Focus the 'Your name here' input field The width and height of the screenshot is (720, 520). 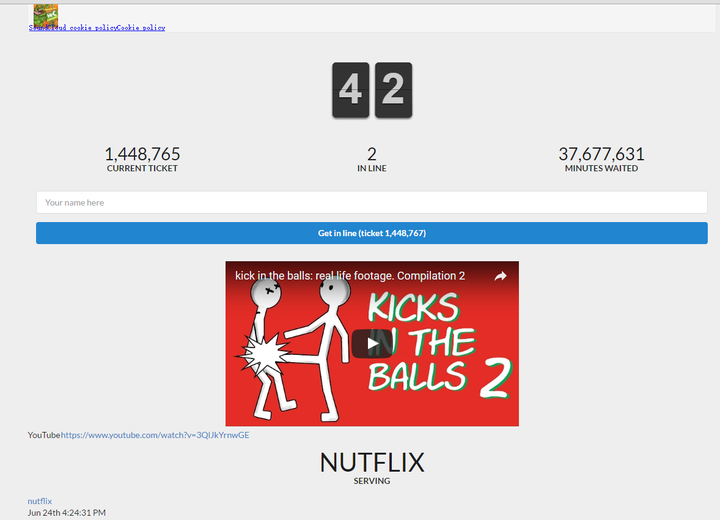pyautogui.click(x=371, y=203)
